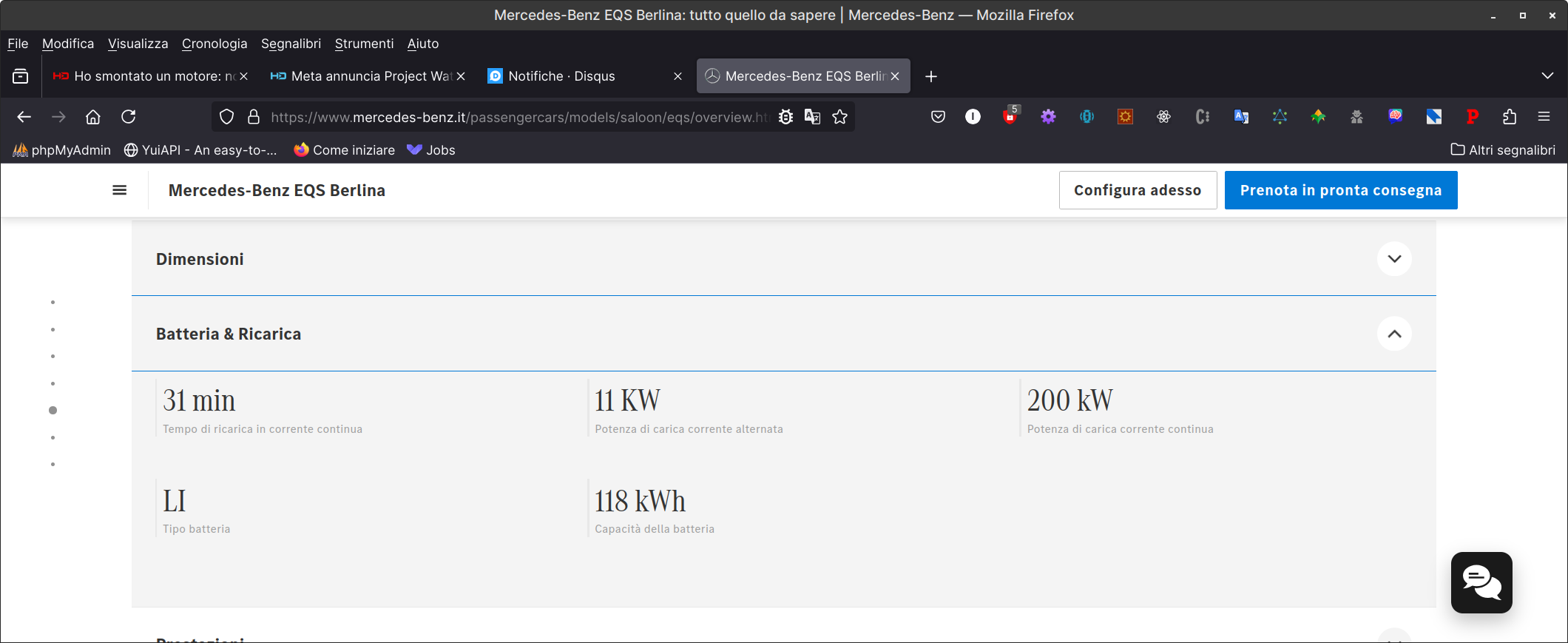The width and height of the screenshot is (1568, 643).
Task: Open the React developer tools extension
Action: [x=1164, y=116]
